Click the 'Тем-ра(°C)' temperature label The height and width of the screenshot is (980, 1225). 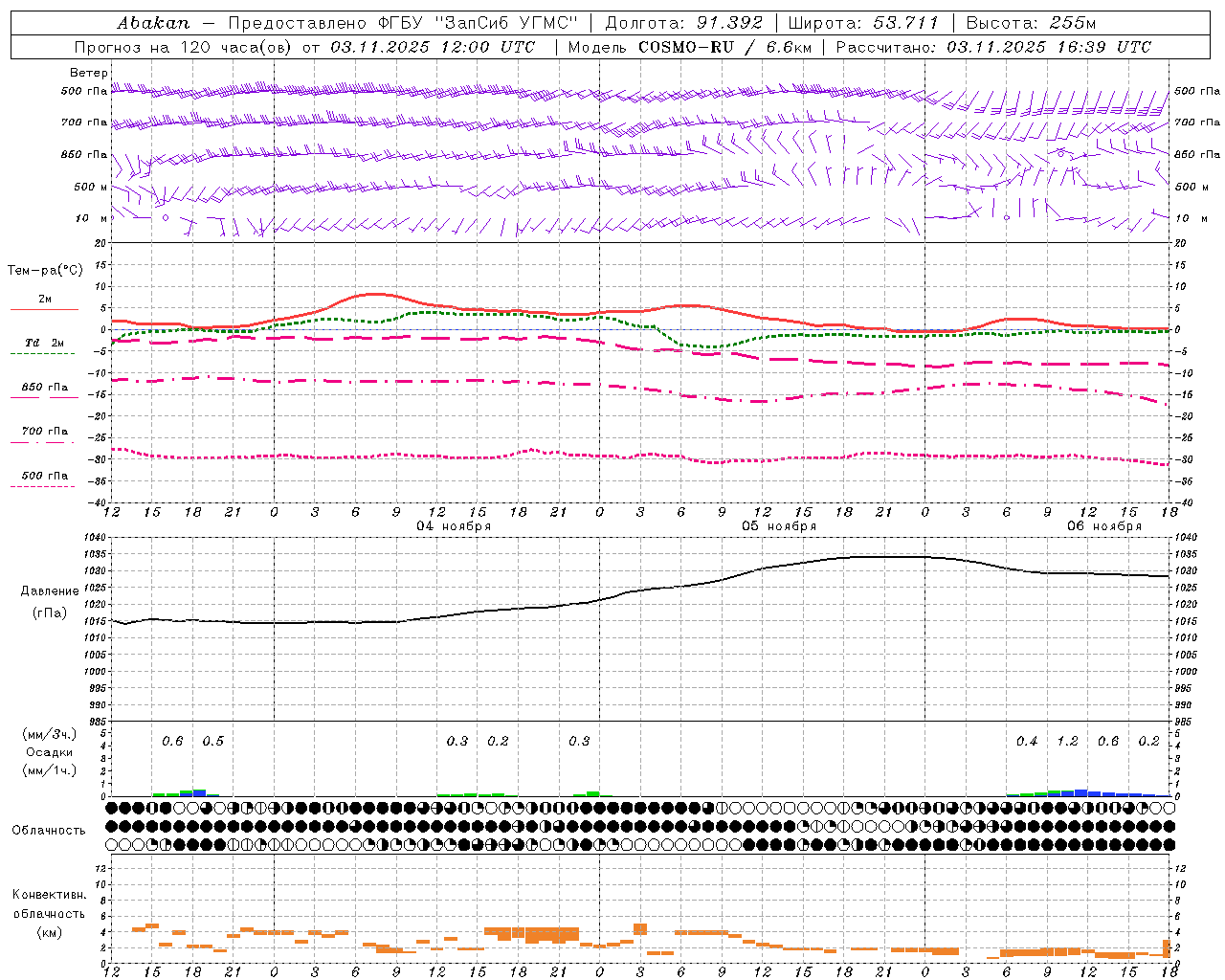pos(45,271)
